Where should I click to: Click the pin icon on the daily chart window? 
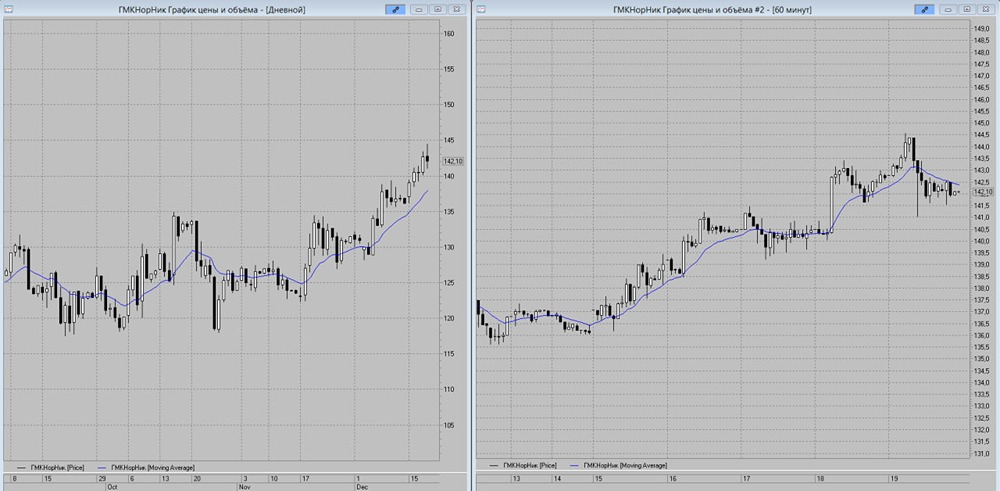click(x=395, y=10)
